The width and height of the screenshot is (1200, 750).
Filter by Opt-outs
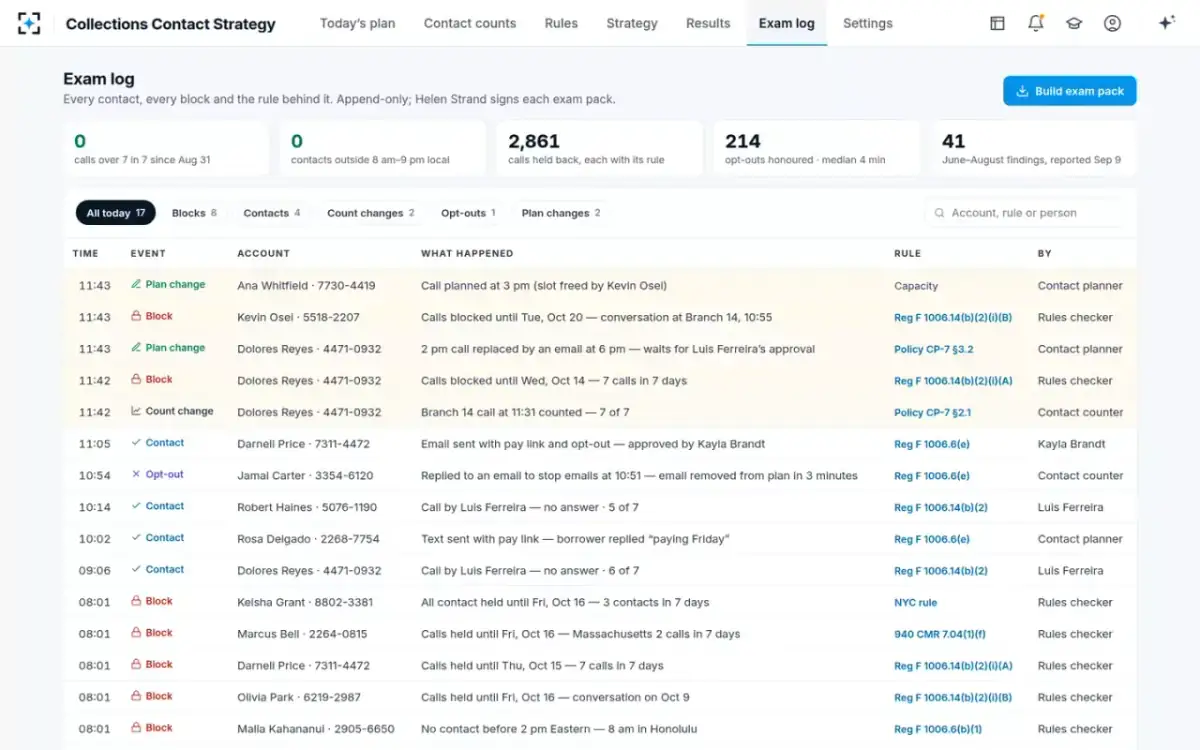(468, 213)
